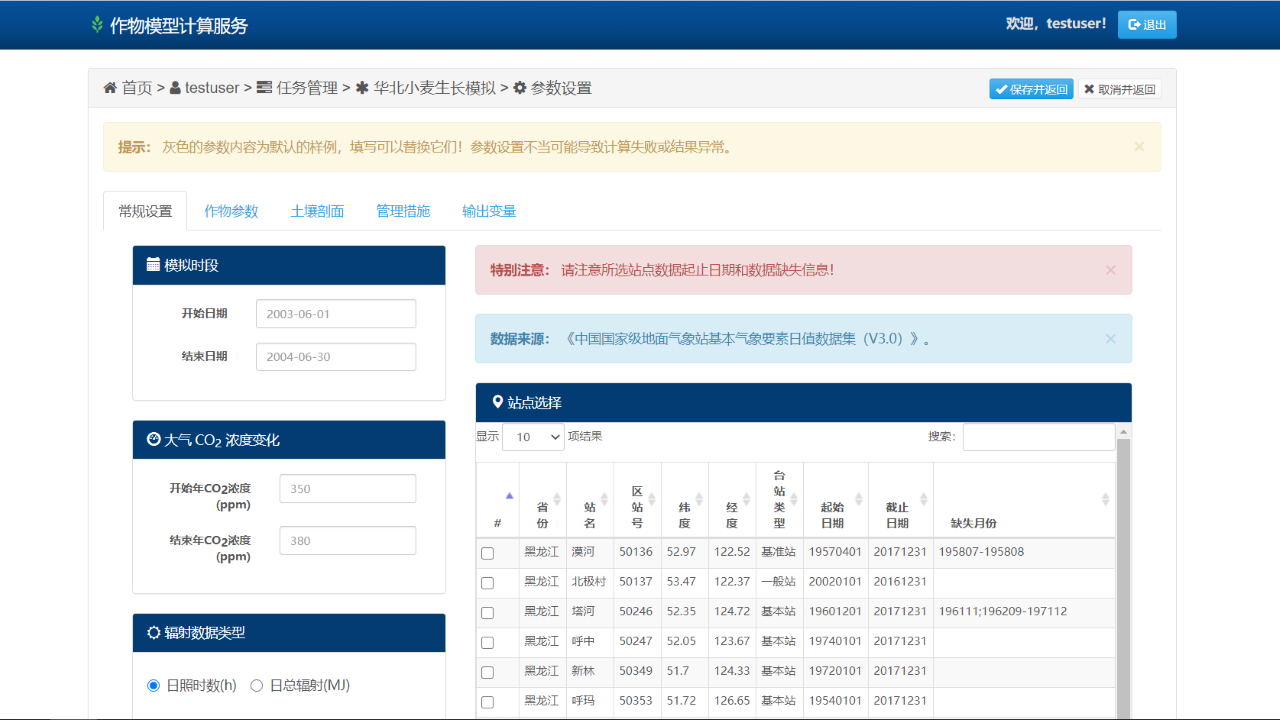Choose the 日照时数(h) radio button
This screenshot has width=1280, height=720.
coord(153,686)
